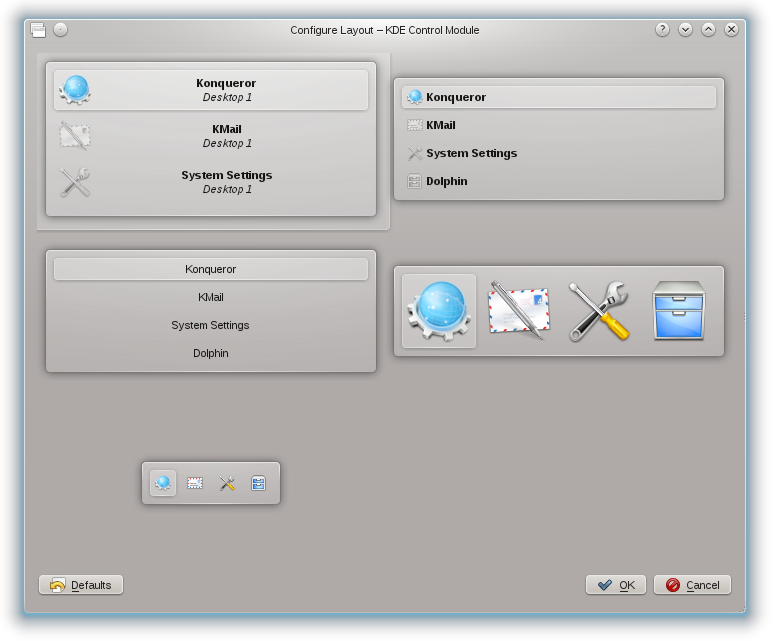Image resolution: width=773 pixels, height=641 pixels.
Task: Select bold Dolphin entry in compact list
Action: point(447,181)
